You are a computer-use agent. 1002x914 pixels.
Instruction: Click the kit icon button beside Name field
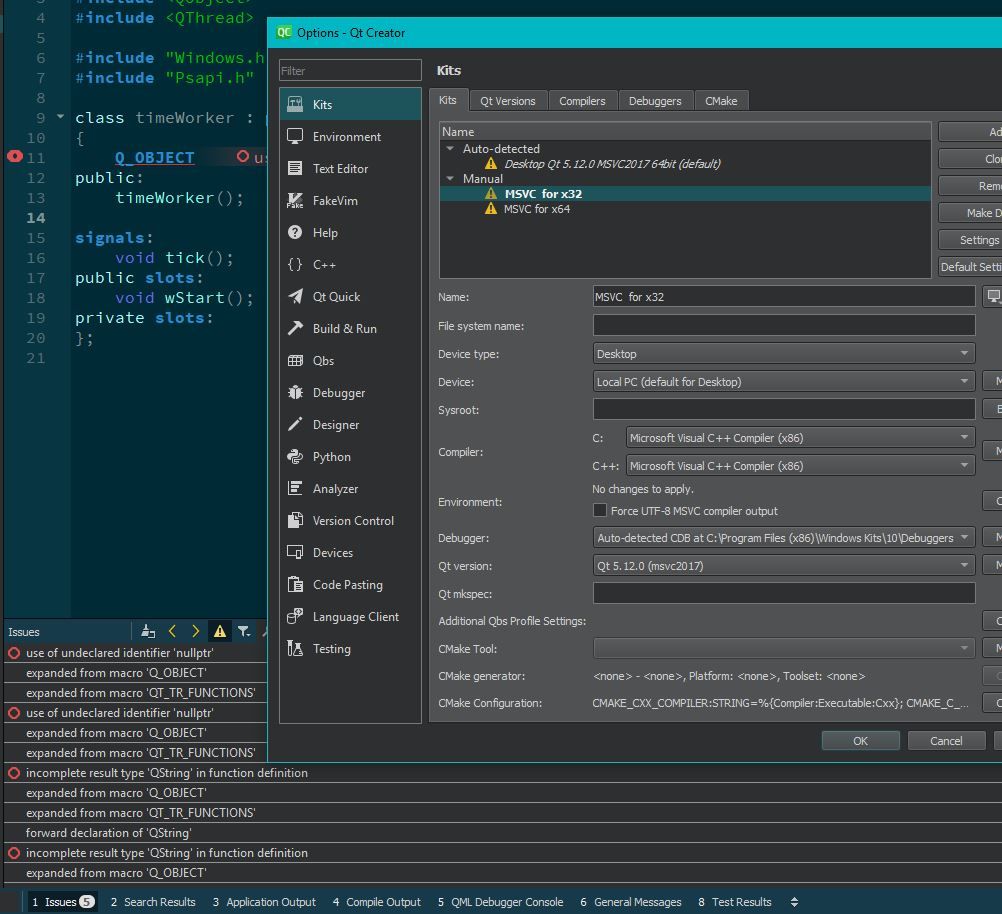[x=993, y=296]
